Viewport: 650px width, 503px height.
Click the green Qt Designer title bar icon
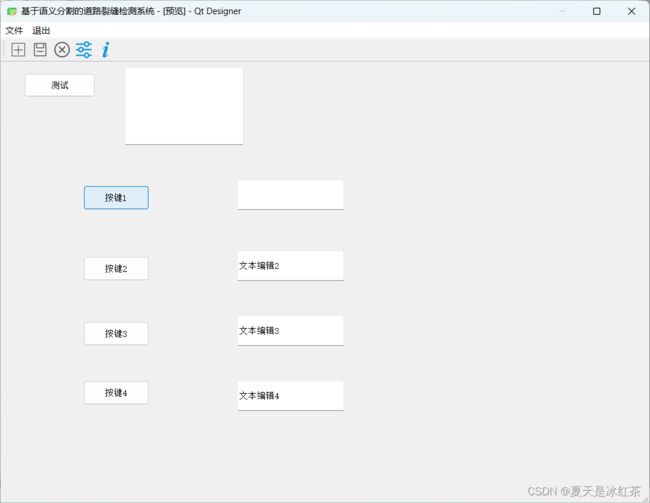(12, 11)
